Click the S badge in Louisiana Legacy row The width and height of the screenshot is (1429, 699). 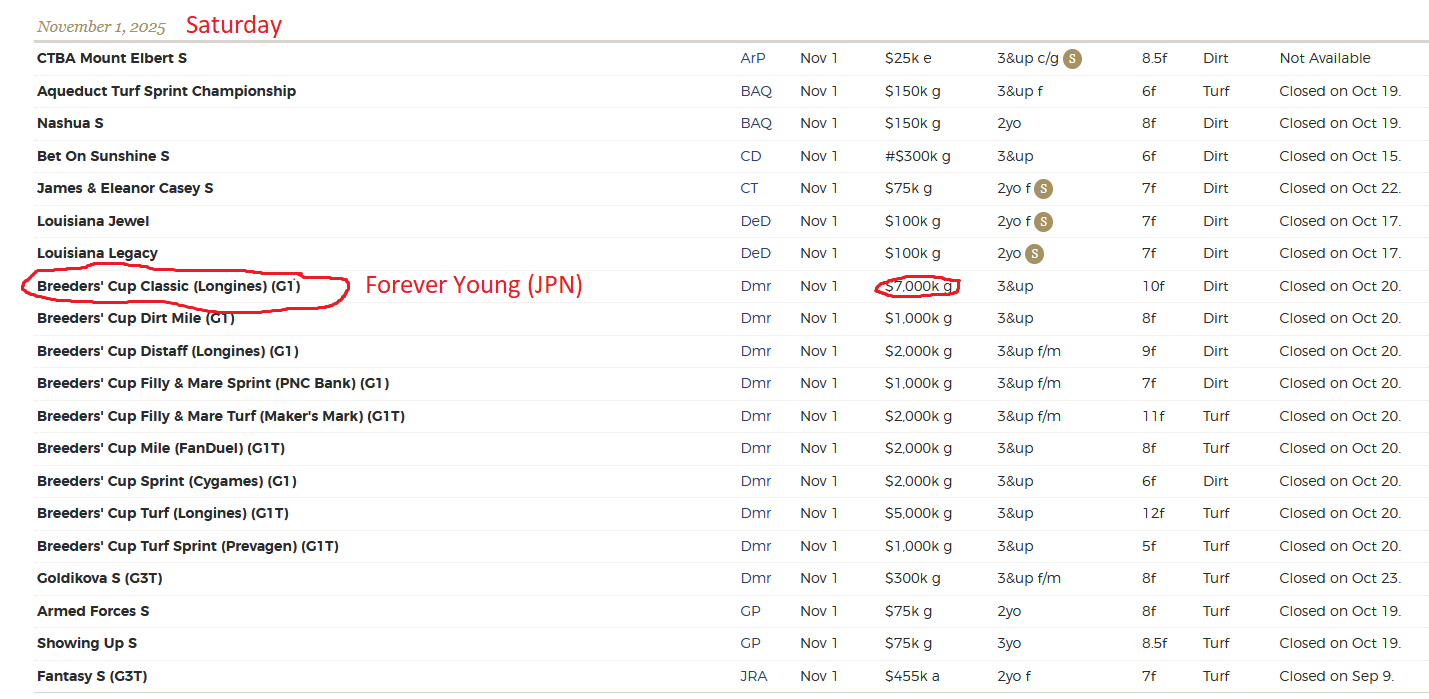[x=1035, y=253]
